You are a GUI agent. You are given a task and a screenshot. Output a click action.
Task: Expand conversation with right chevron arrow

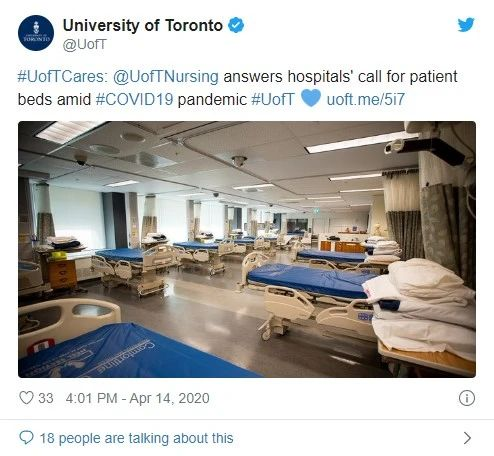point(467,438)
